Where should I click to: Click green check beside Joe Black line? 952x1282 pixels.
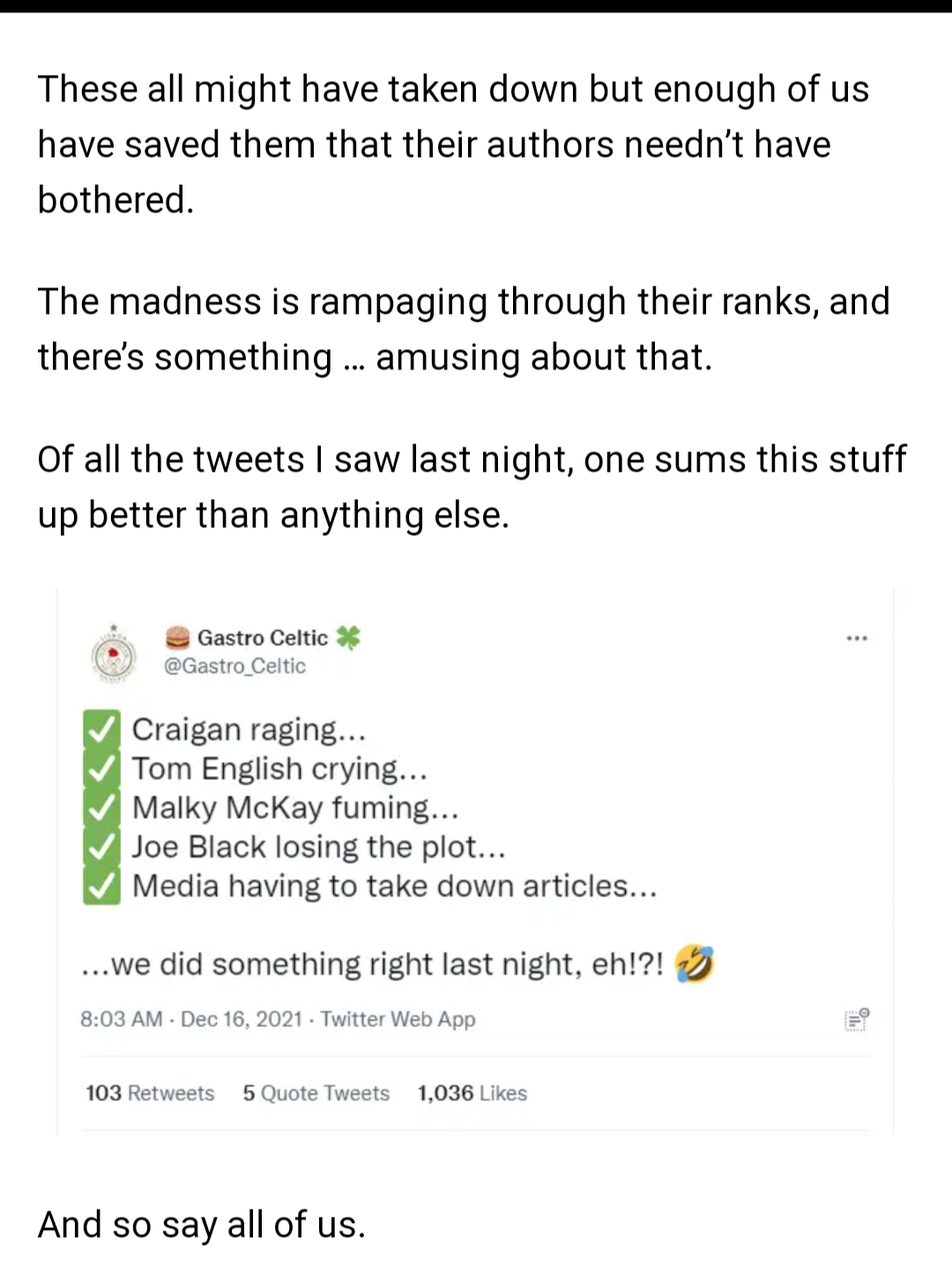click(x=101, y=846)
